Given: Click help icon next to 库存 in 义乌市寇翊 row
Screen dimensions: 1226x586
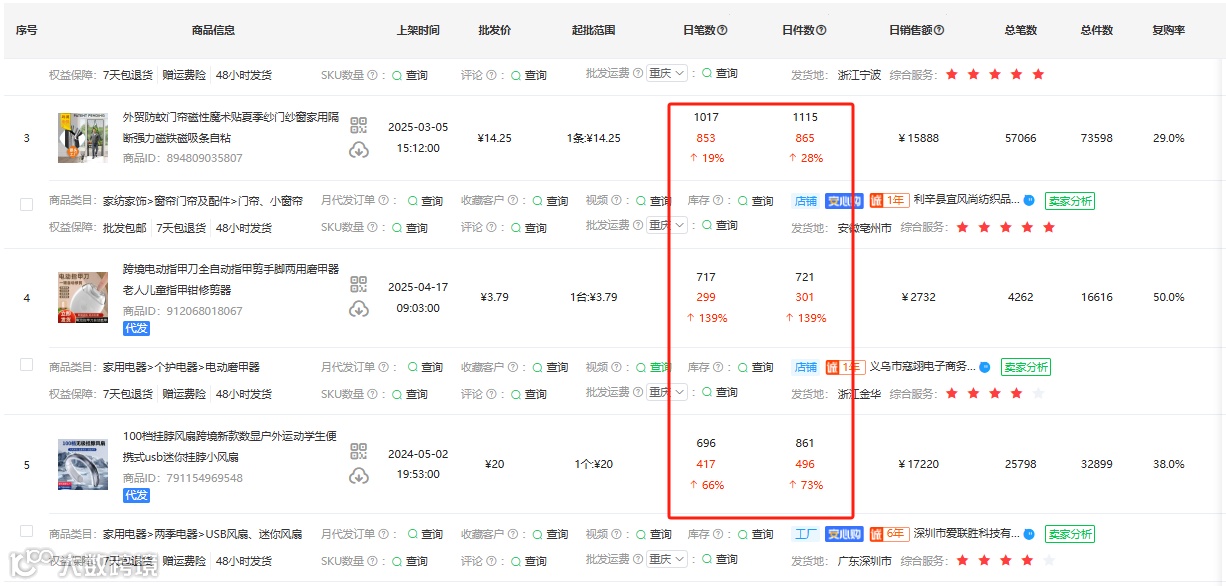Looking at the screenshot, I should click(x=719, y=367).
